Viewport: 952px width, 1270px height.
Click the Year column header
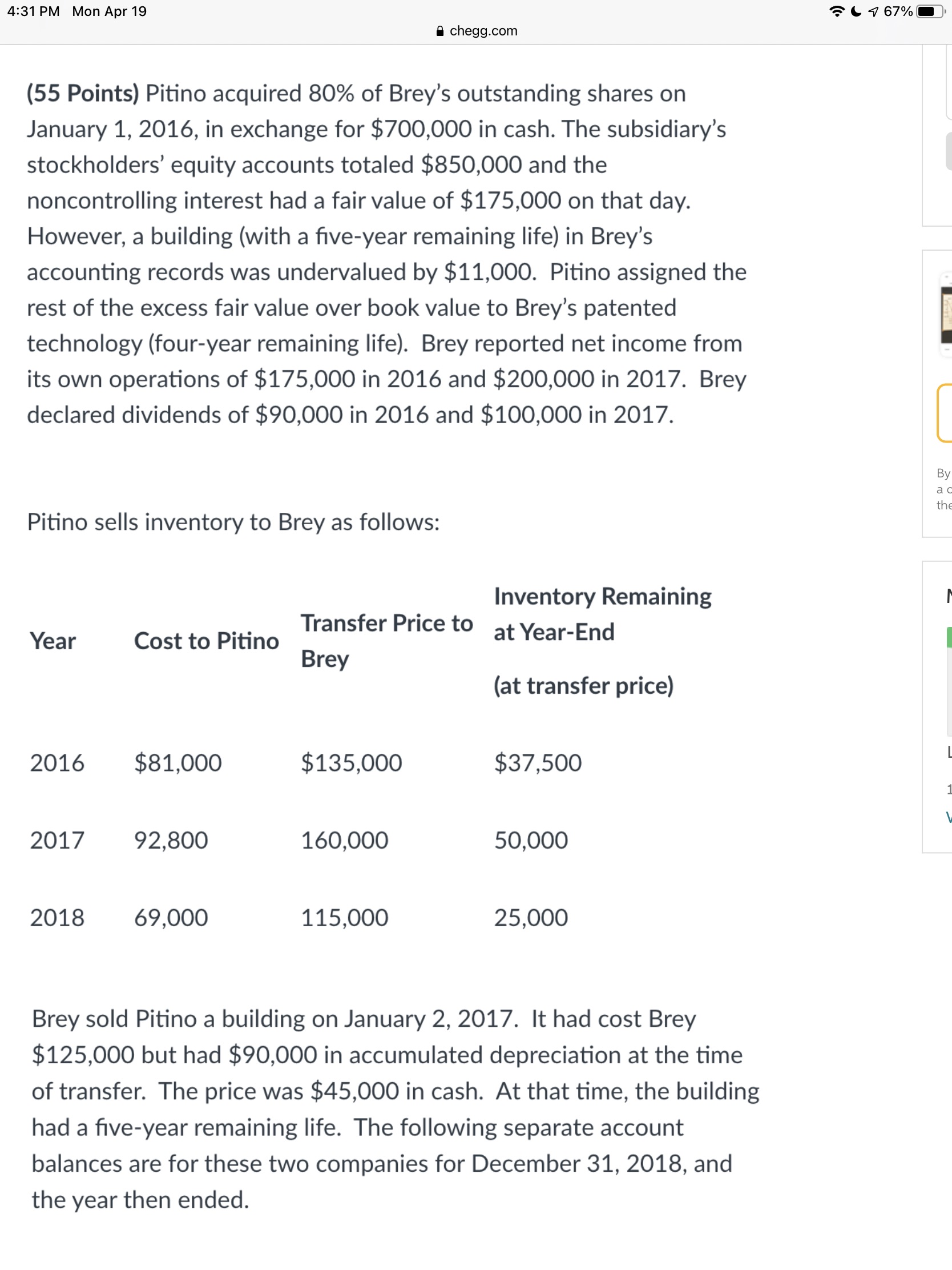pyautogui.click(x=53, y=641)
